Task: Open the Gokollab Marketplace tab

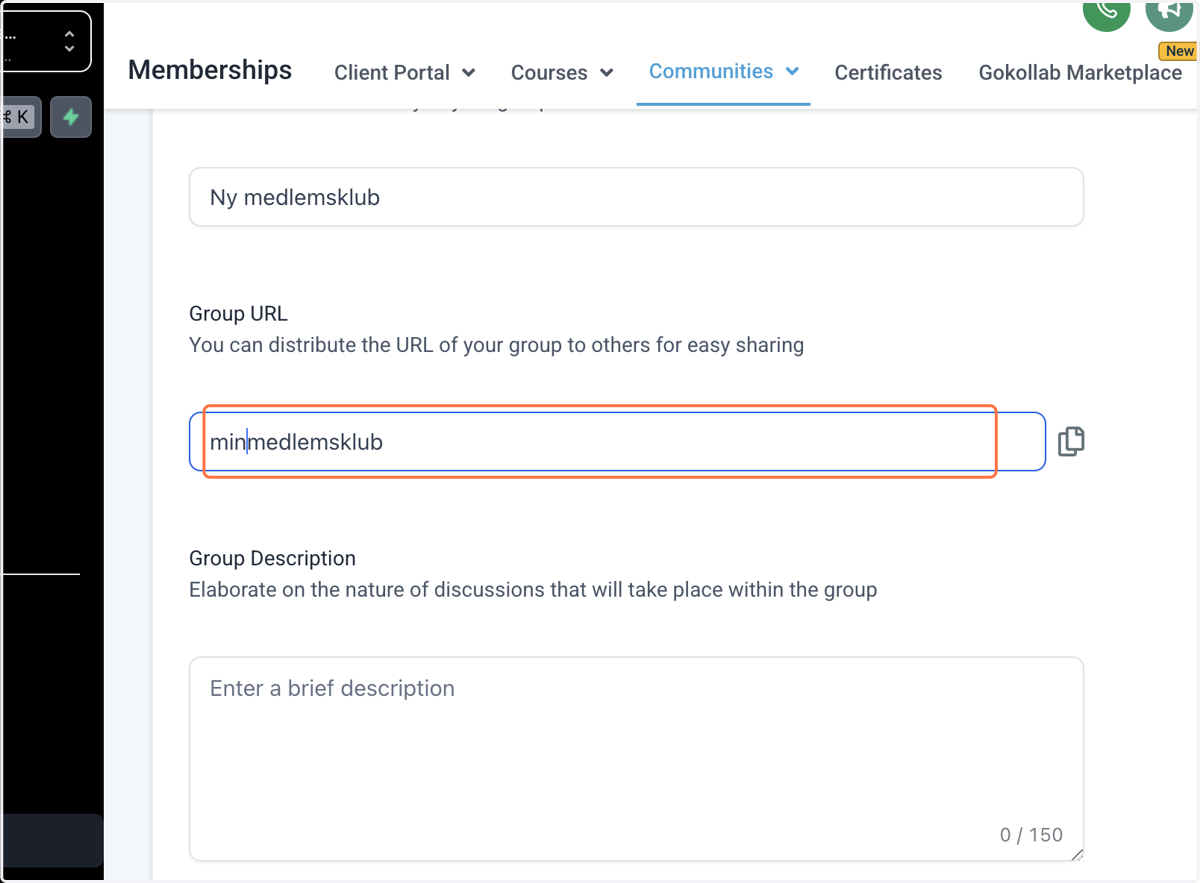Action: click(1080, 73)
